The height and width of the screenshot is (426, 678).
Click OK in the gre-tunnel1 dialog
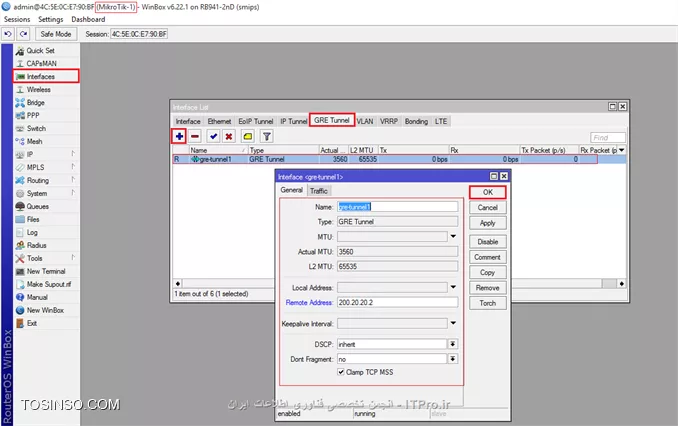coord(488,192)
